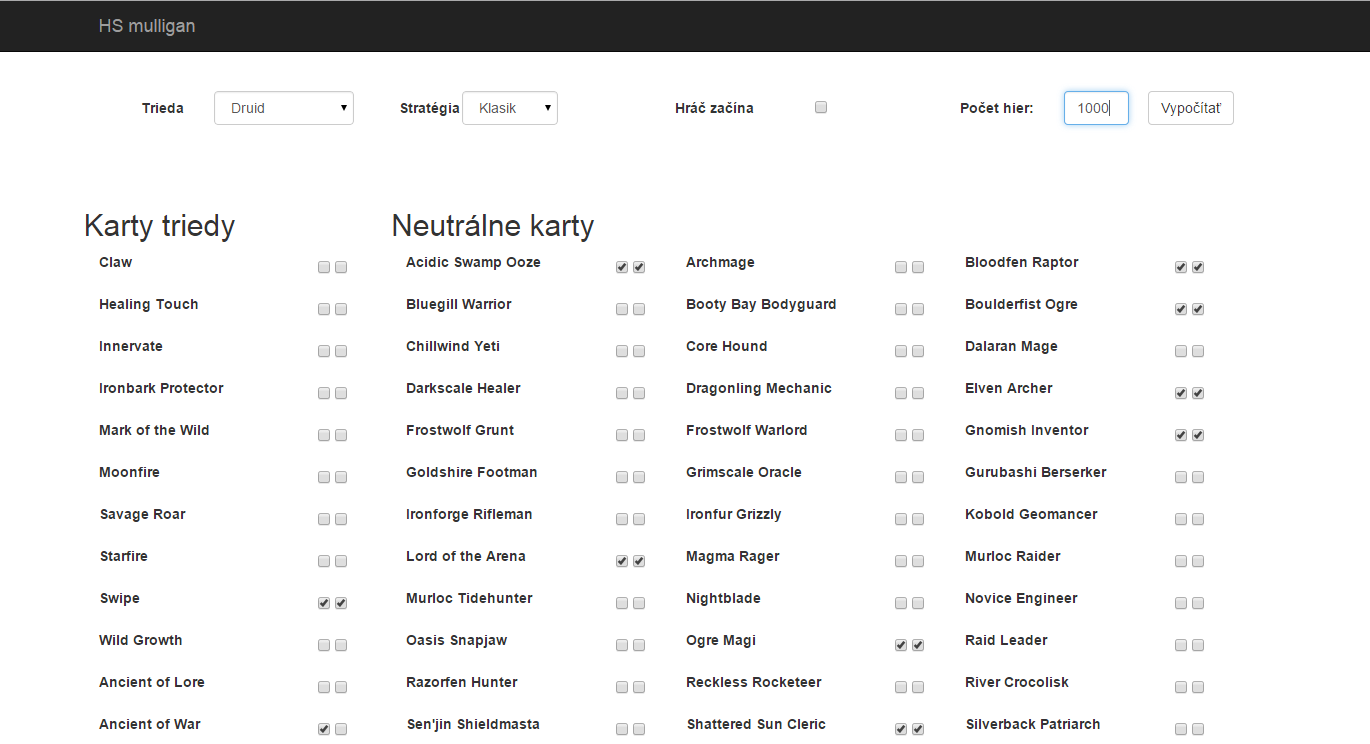Tick the first Raid Leader checkbox
This screenshot has width=1370, height=744.
pyautogui.click(x=1181, y=645)
